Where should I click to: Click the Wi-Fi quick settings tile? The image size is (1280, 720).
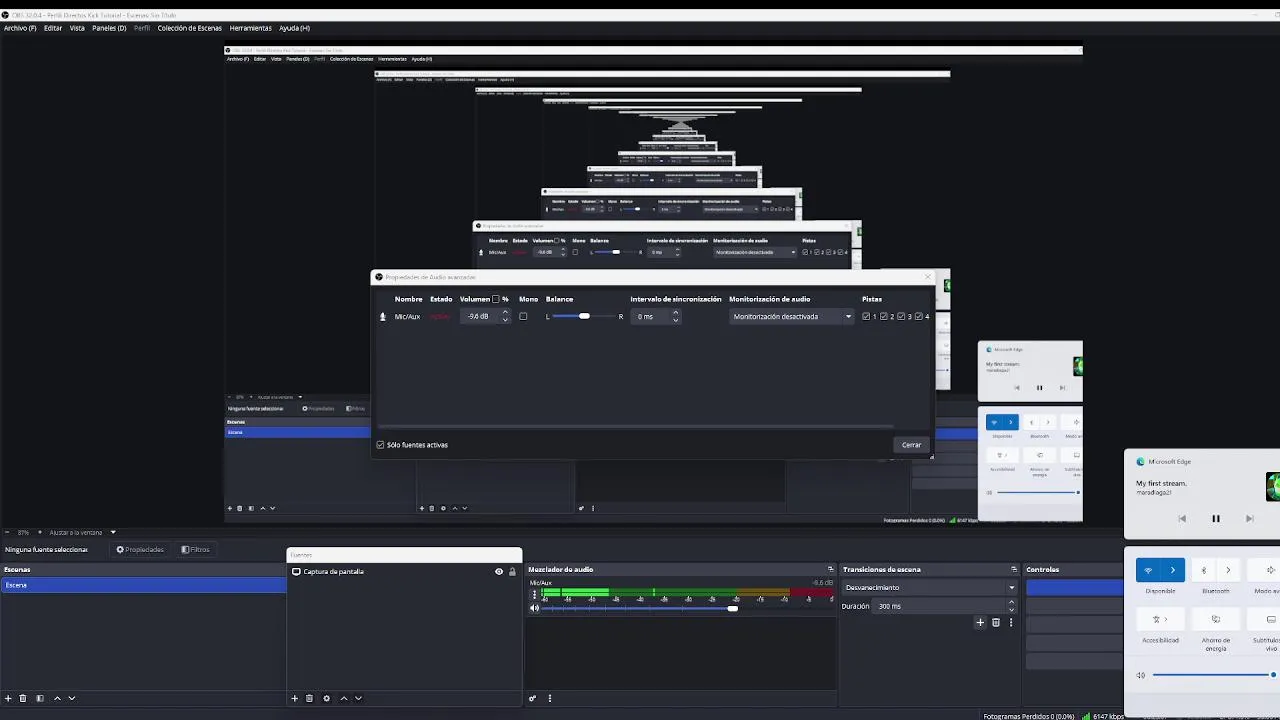[x=1148, y=570]
